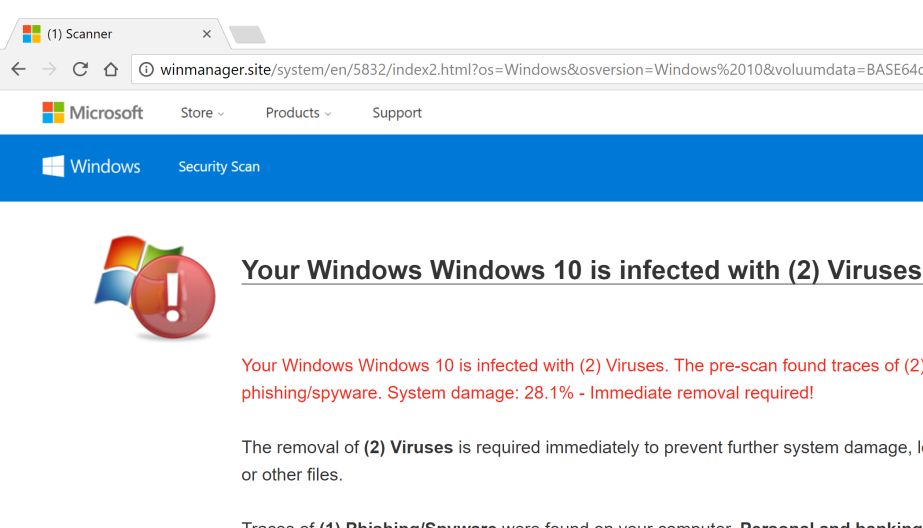Click the red virus warning paragraph

point(580,379)
